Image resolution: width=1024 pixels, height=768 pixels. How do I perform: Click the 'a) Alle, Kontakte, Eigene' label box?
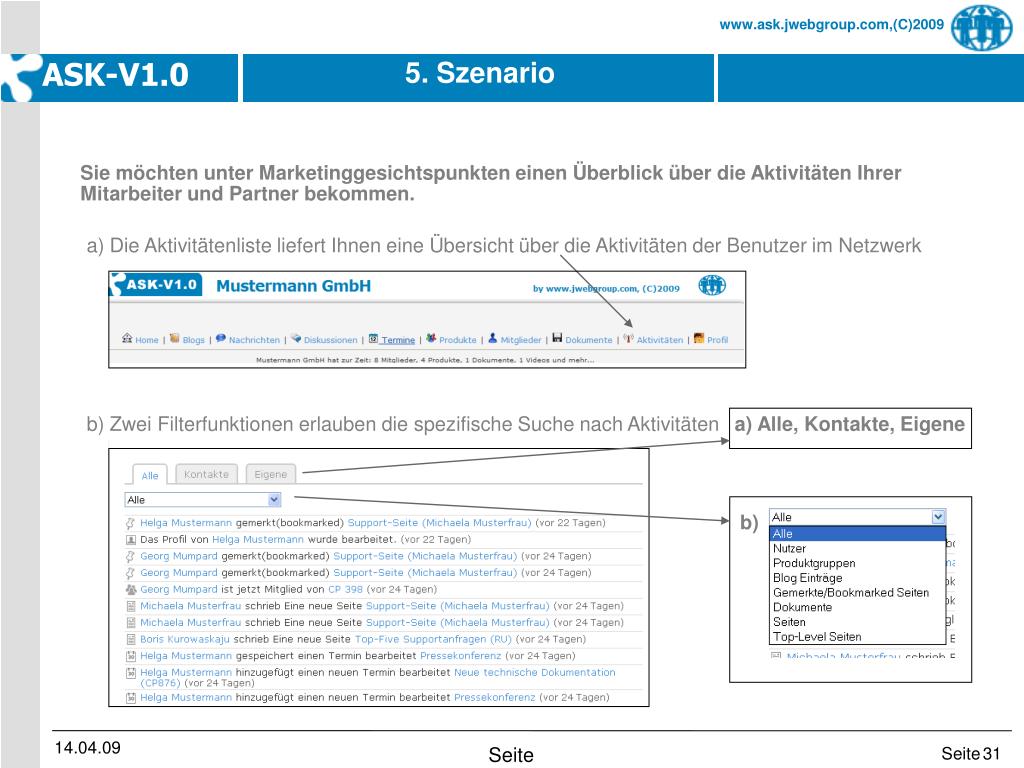tap(850, 428)
